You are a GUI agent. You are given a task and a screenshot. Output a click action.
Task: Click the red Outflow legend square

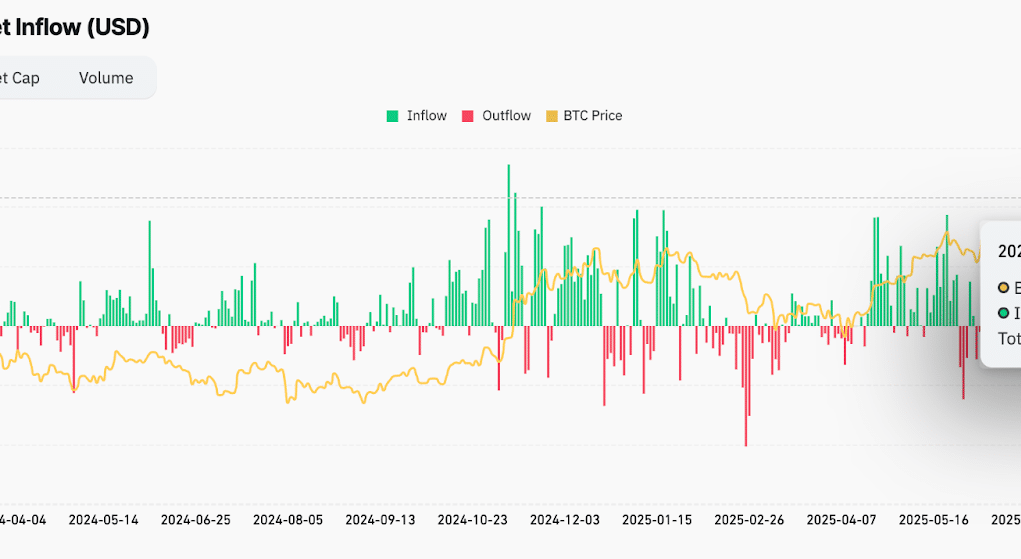tap(468, 116)
